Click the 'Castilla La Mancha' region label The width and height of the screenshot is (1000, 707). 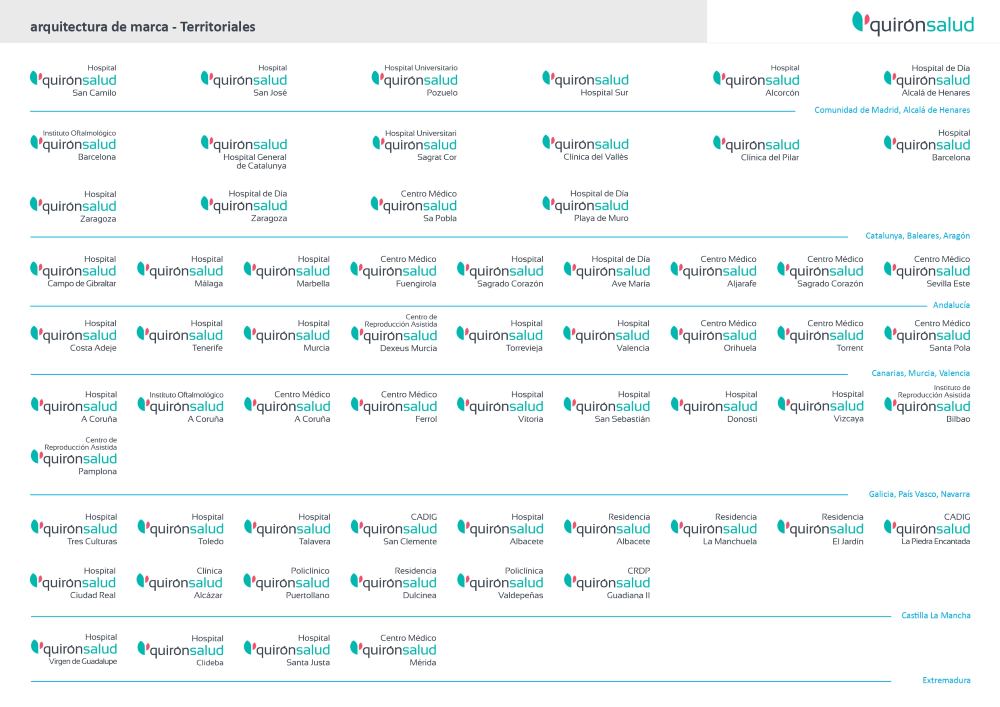(x=936, y=615)
